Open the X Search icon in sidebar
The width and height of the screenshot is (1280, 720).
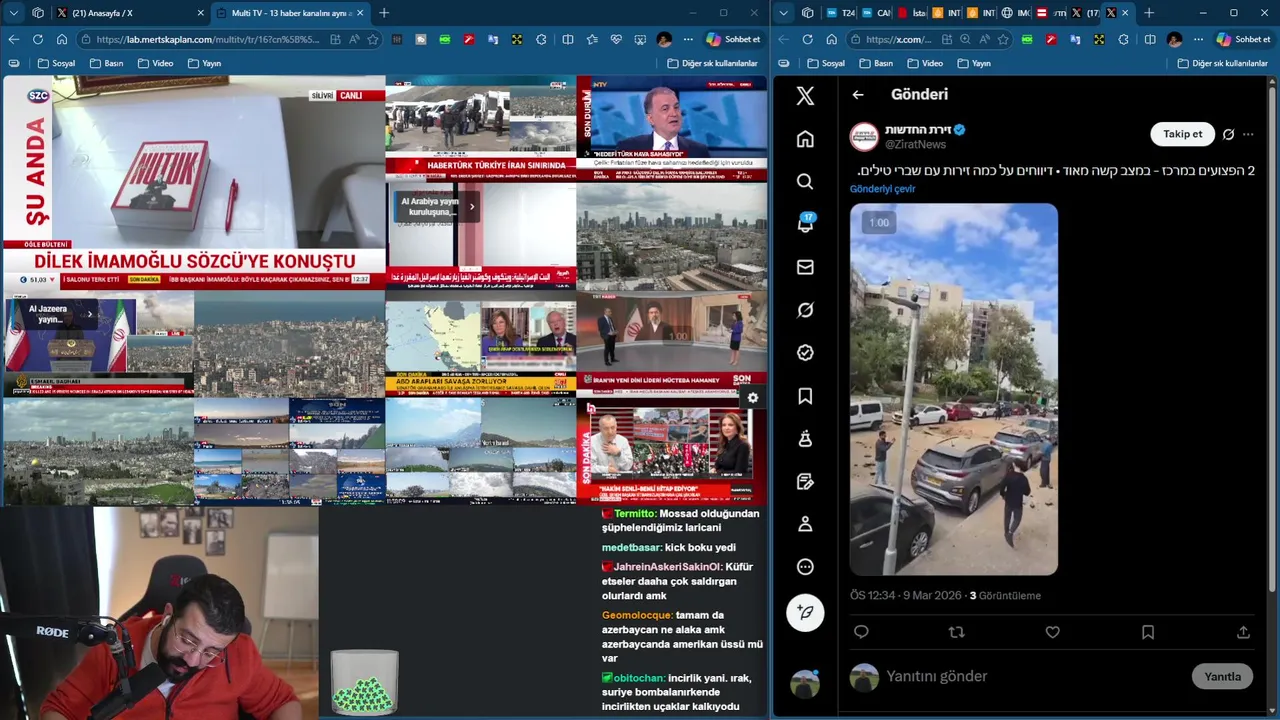(x=805, y=181)
